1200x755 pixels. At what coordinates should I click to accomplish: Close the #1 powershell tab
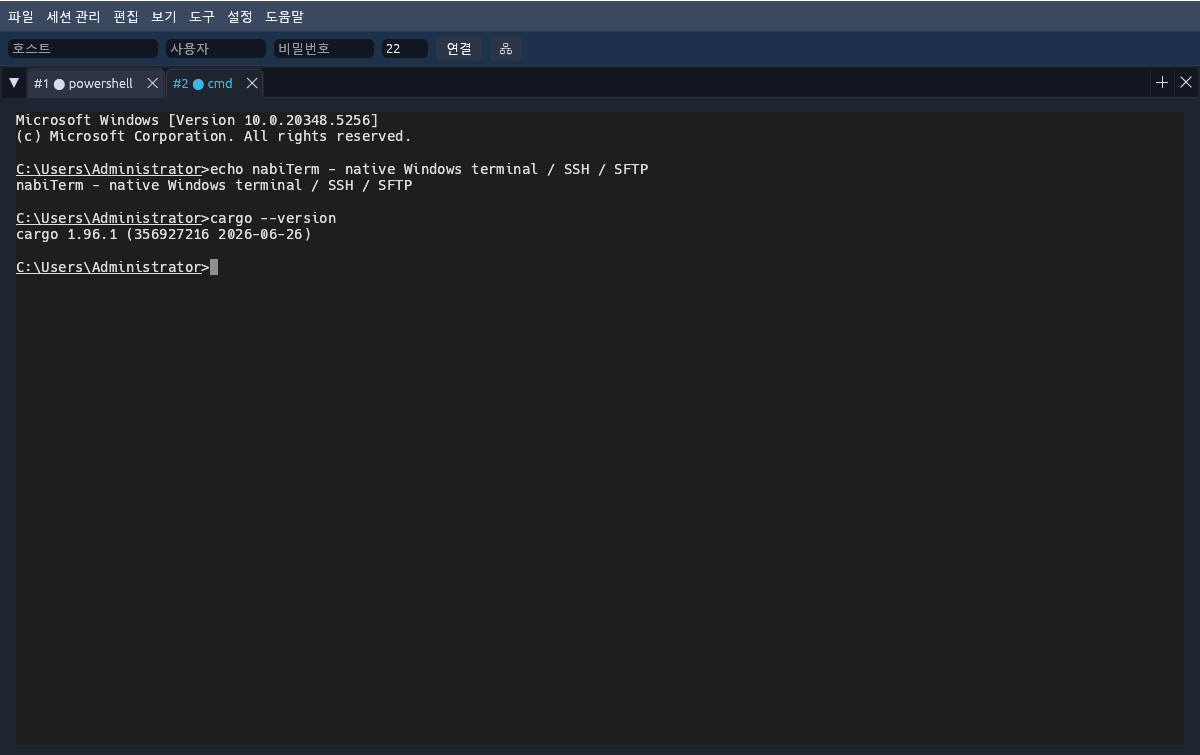click(x=152, y=83)
